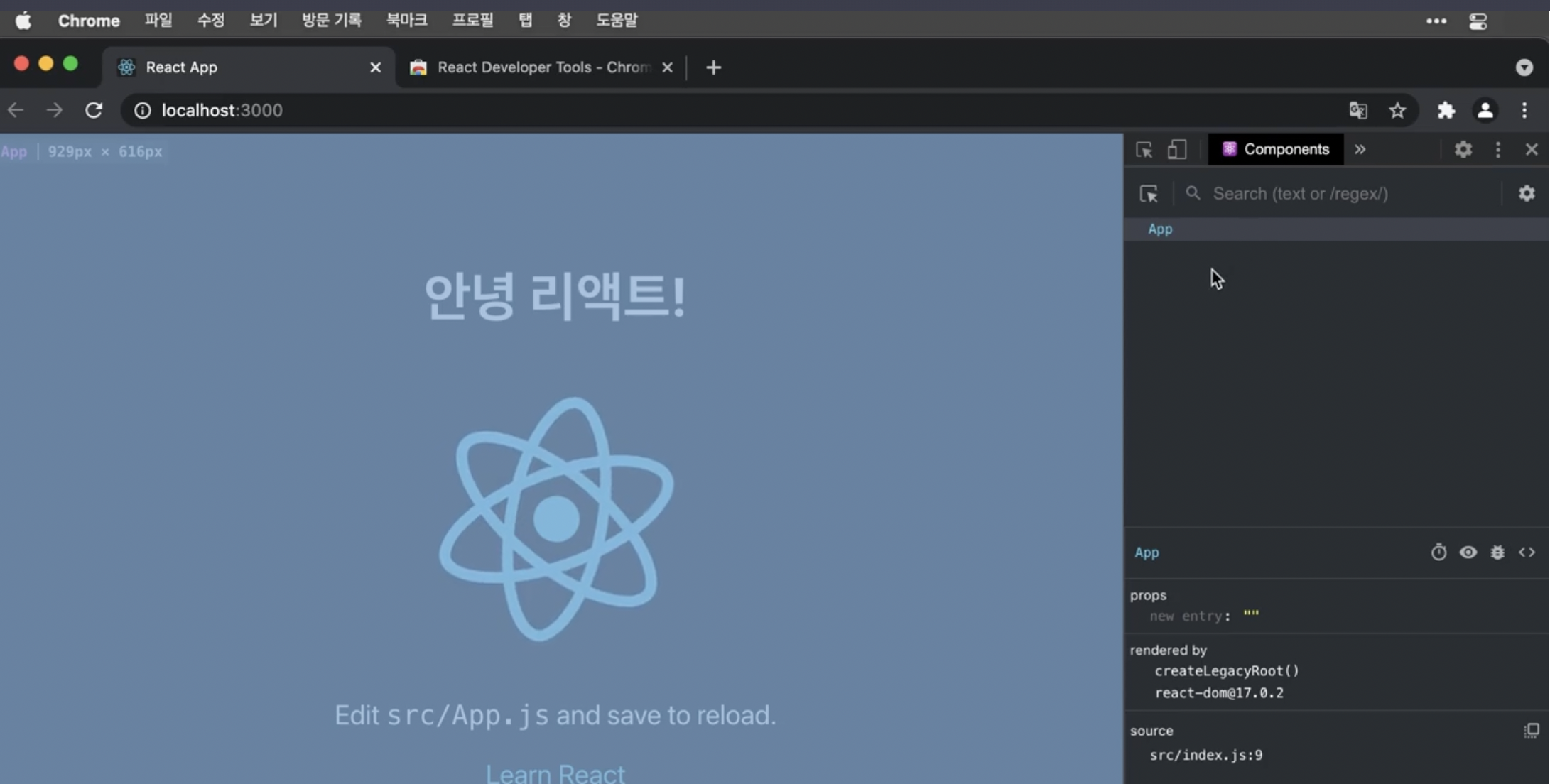The image size is (1550, 784).
Task: Log component data with bug icon
Action: tap(1497, 552)
